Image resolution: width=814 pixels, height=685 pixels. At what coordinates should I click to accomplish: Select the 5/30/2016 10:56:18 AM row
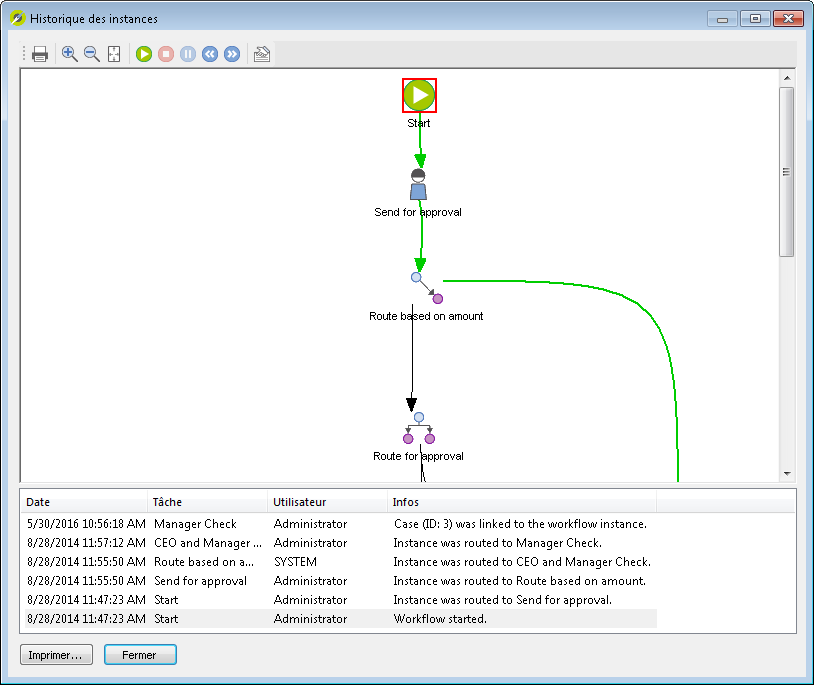tap(341, 524)
